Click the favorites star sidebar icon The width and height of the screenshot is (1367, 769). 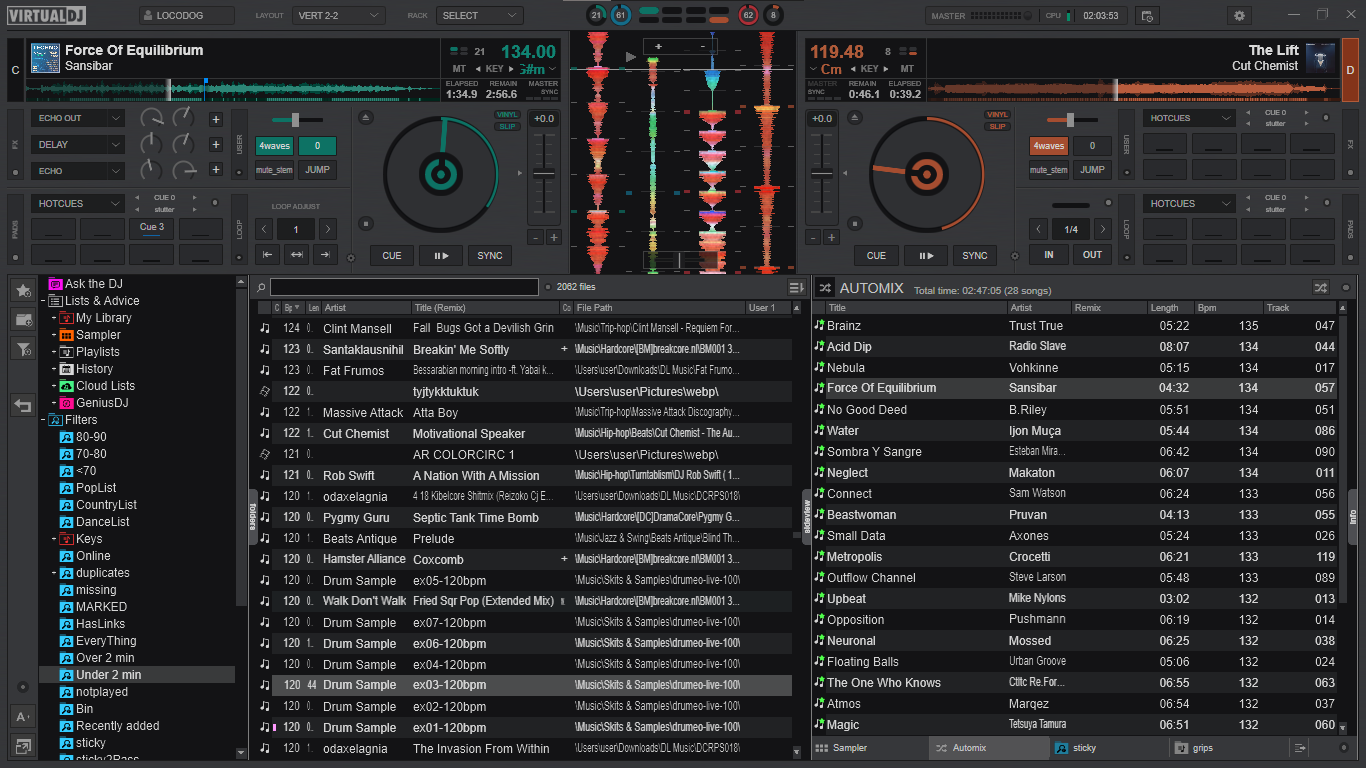[x=23, y=290]
